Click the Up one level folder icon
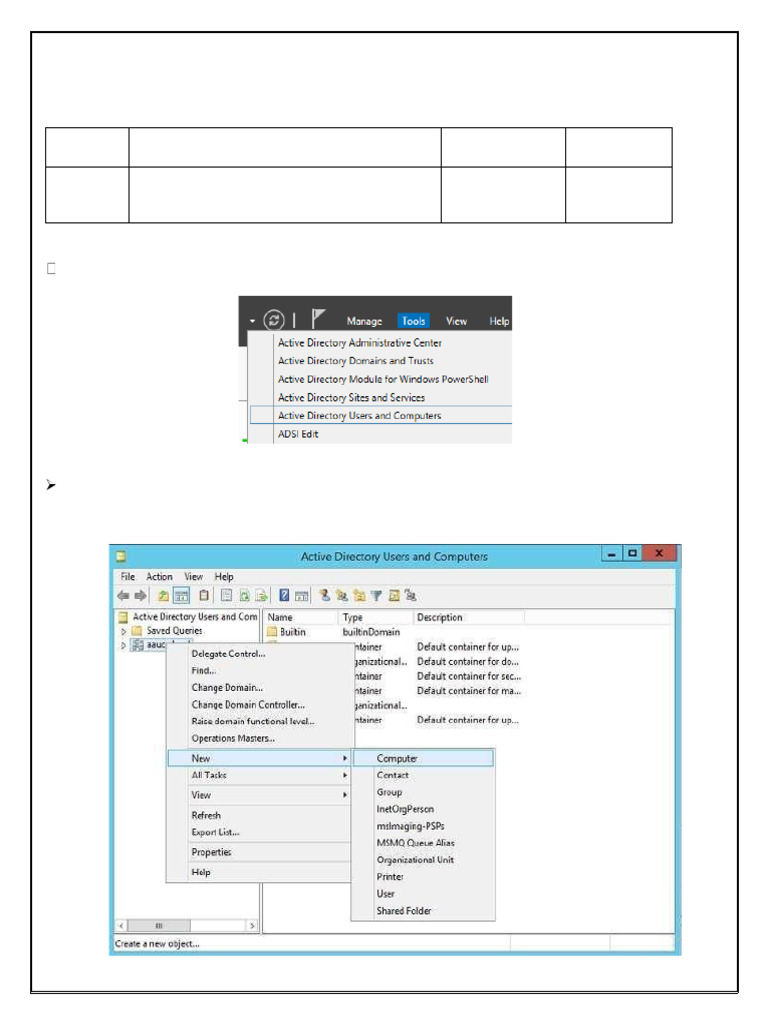 click(x=163, y=595)
